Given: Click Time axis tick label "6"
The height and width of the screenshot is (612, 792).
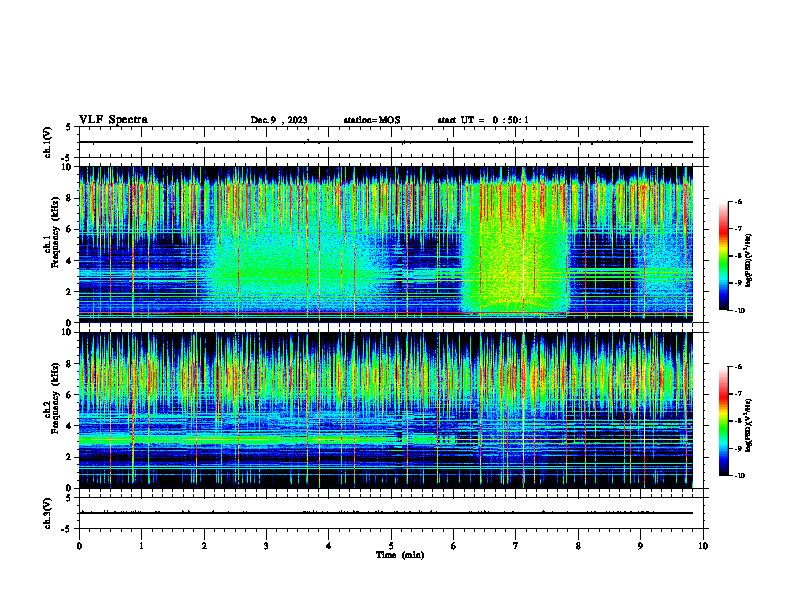Looking at the screenshot, I should click(453, 546).
